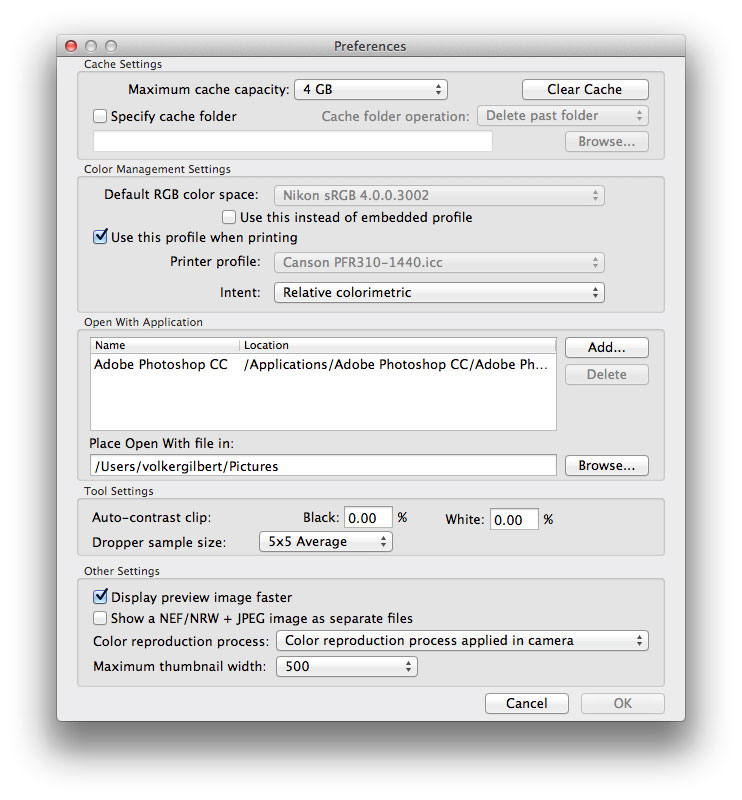Click the Clear Cache button
This screenshot has width=742, height=800.
[x=585, y=90]
